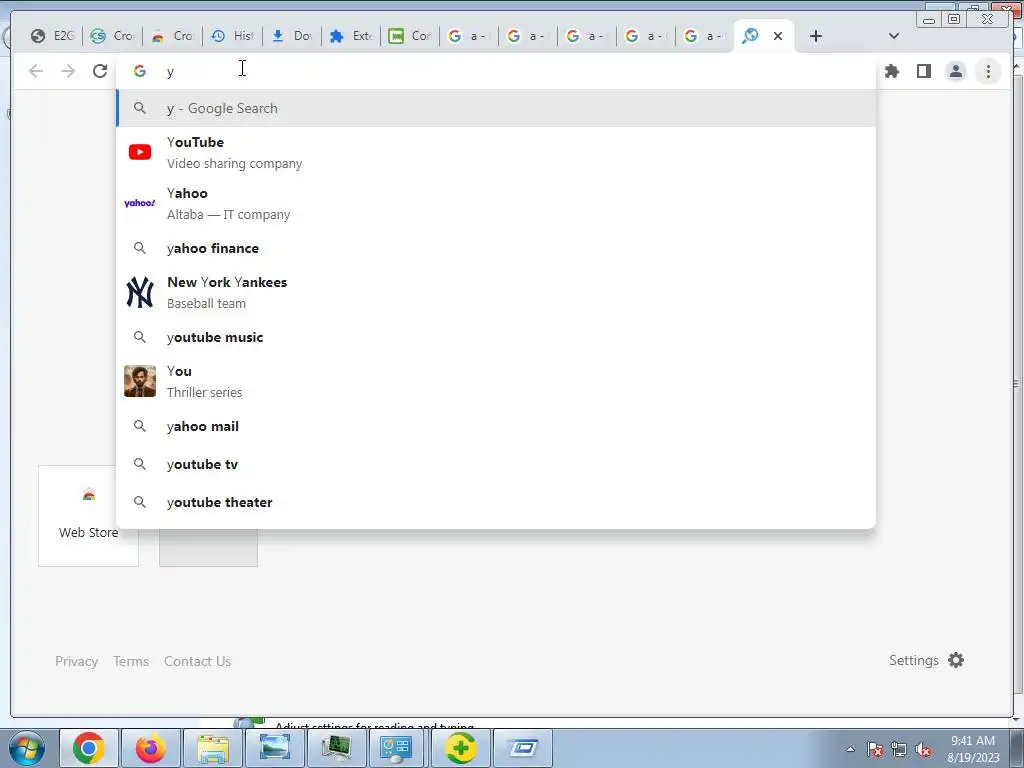Open page Settings with gear icon
Image resolution: width=1024 pixels, height=768 pixels.
pyautogui.click(x=926, y=660)
